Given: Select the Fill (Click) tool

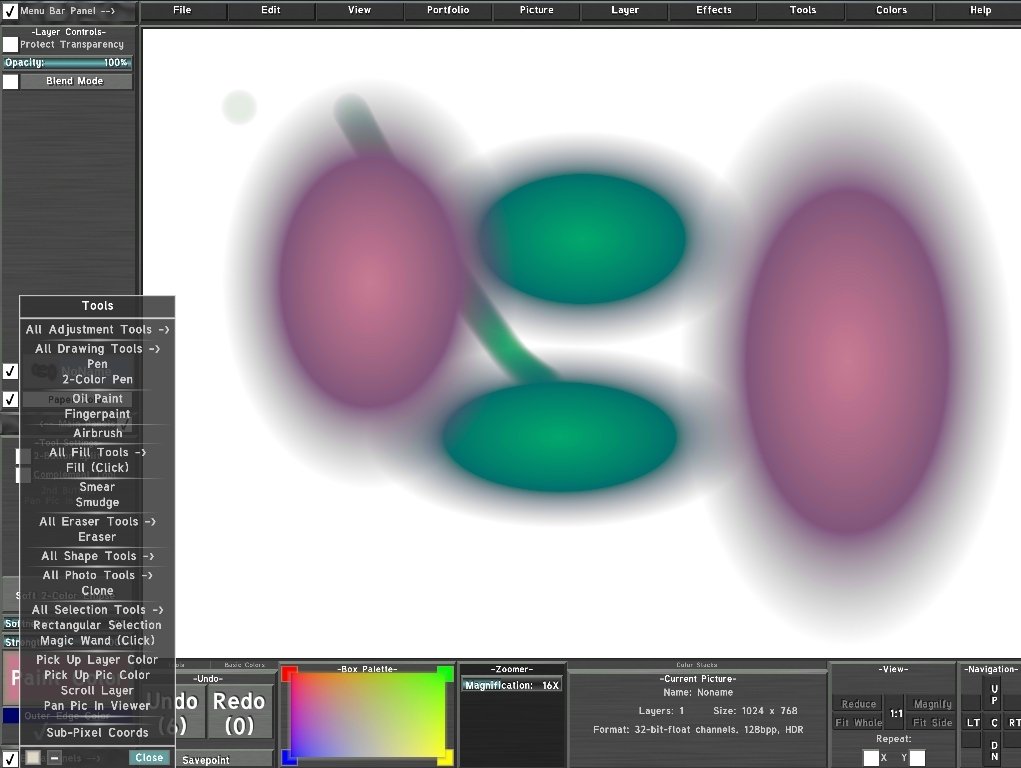Looking at the screenshot, I should click(97, 468).
